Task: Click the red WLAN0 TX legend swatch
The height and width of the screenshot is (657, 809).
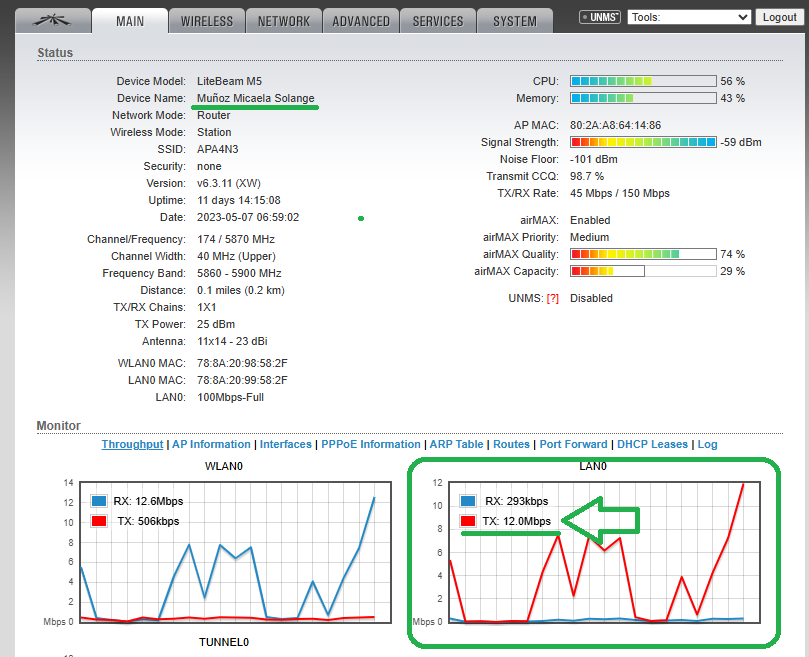Action: click(x=99, y=521)
